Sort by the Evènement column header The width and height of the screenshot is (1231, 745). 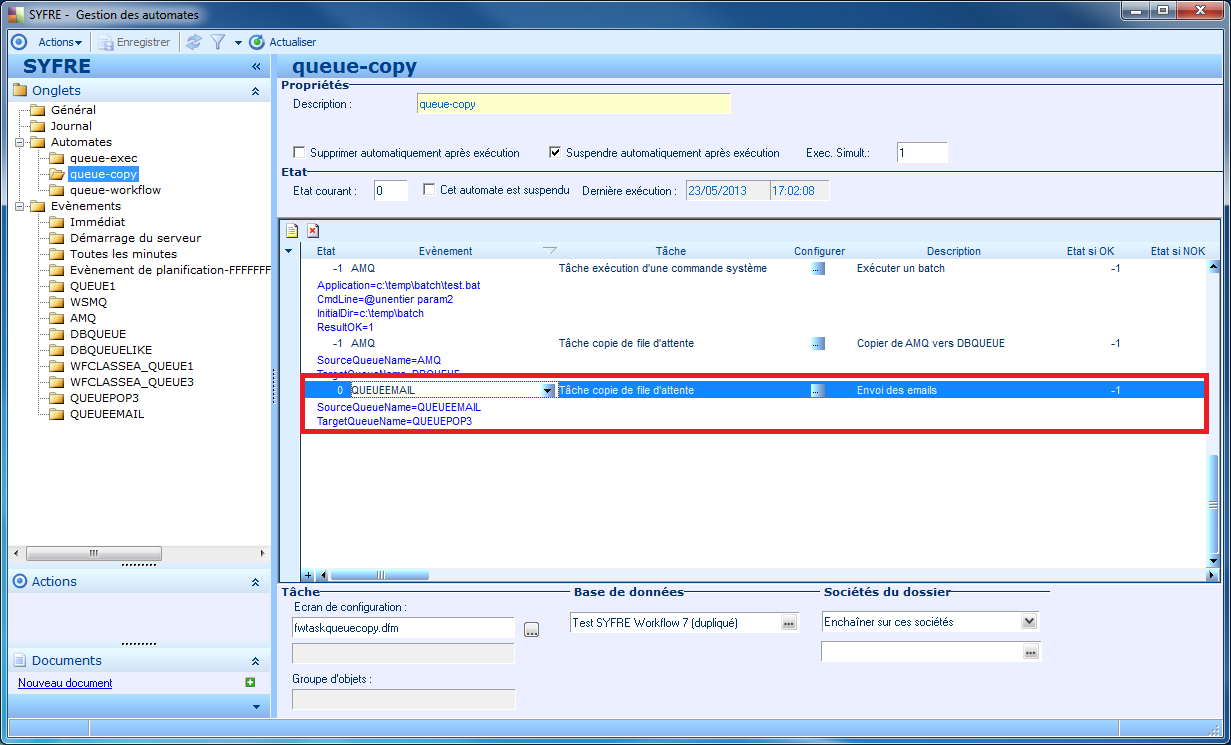click(446, 251)
